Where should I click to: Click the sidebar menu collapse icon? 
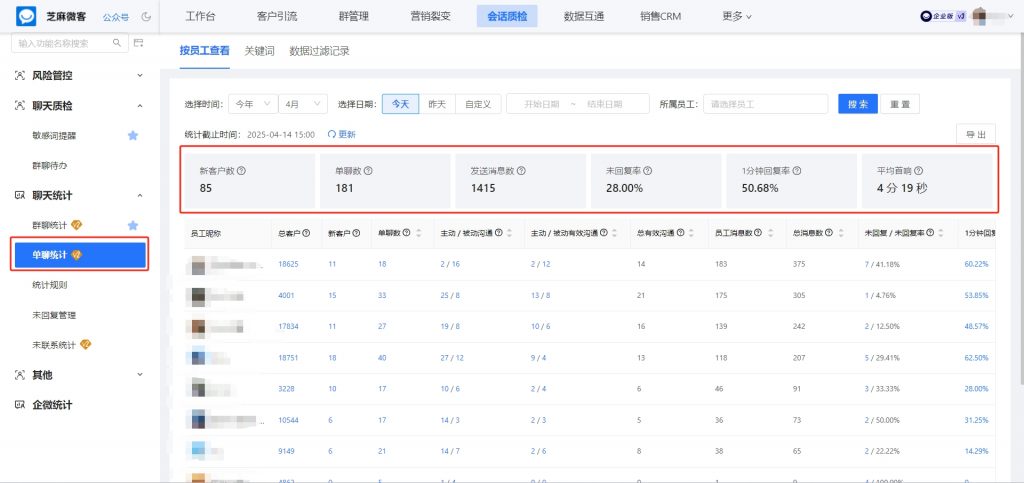(138, 43)
